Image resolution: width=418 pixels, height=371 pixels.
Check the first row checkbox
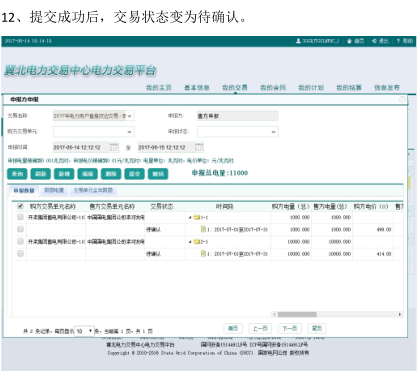pyautogui.click(x=20, y=217)
